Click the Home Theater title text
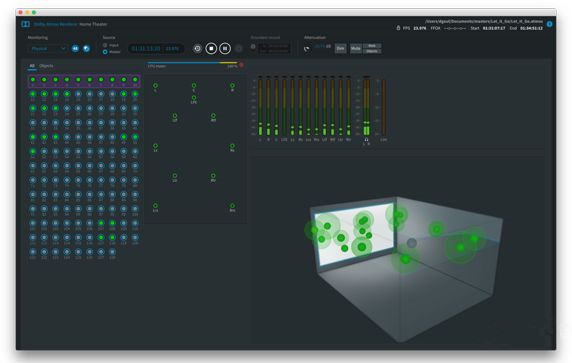This screenshot has width=572, height=363. coord(93,24)
